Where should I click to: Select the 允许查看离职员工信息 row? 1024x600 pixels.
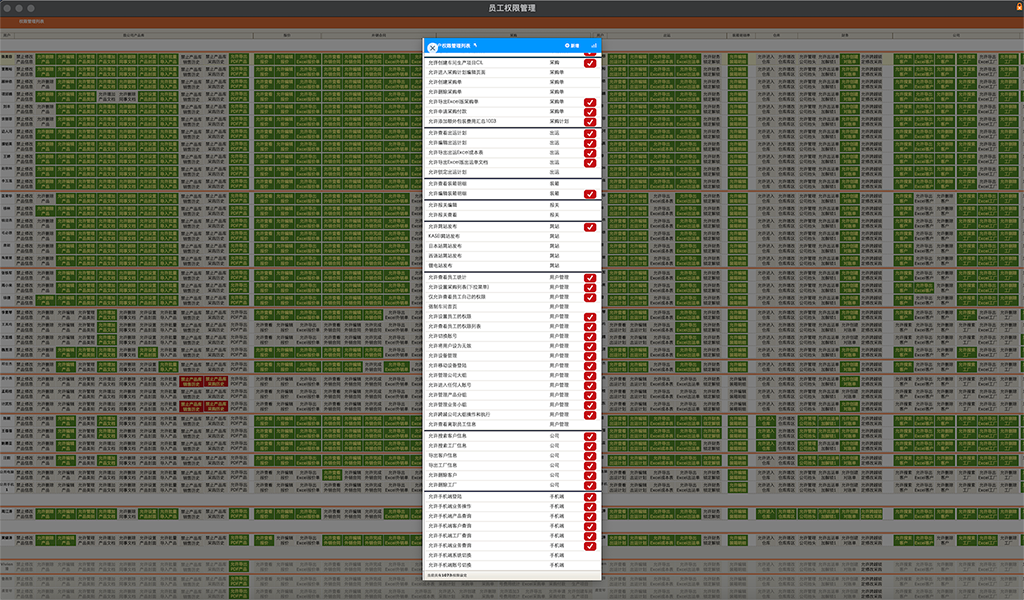click(512, 424)
